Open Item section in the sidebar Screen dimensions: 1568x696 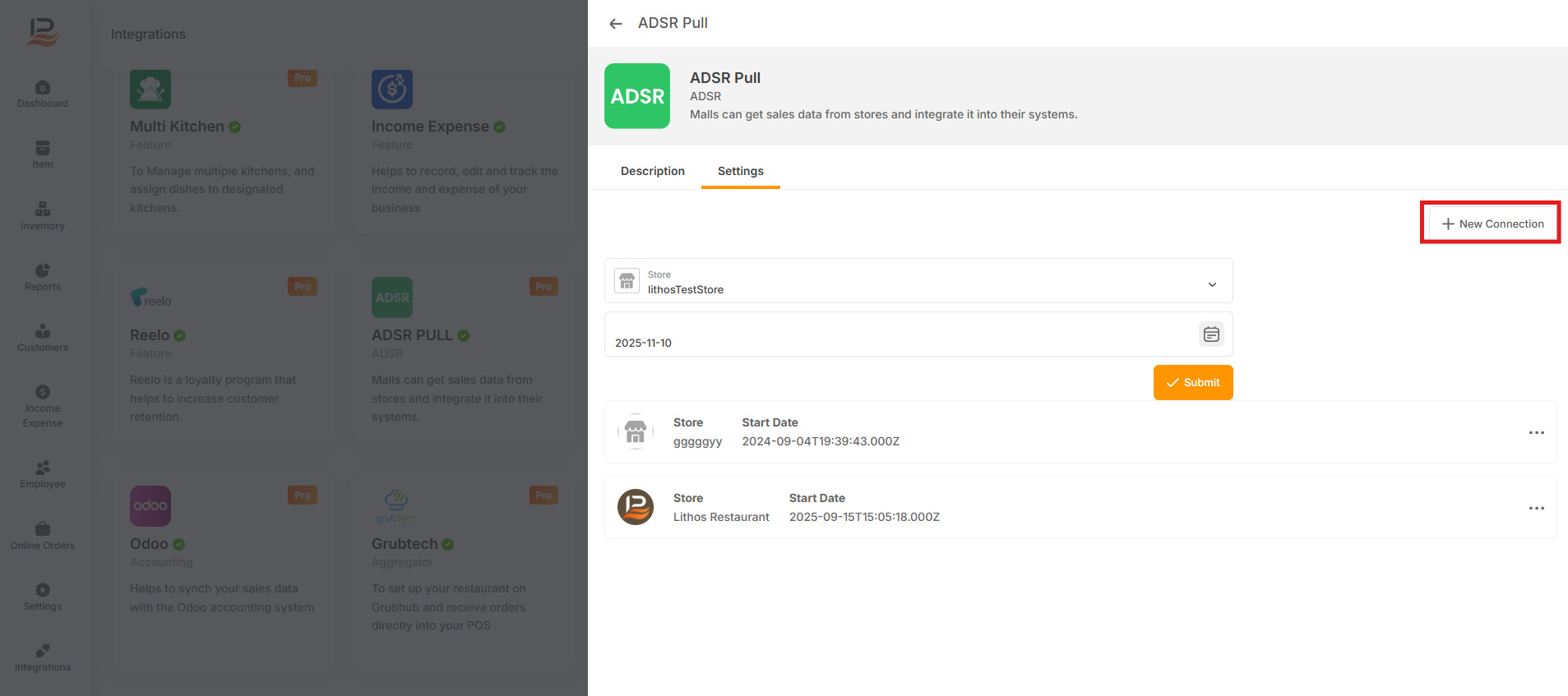(x=43, y=155)
